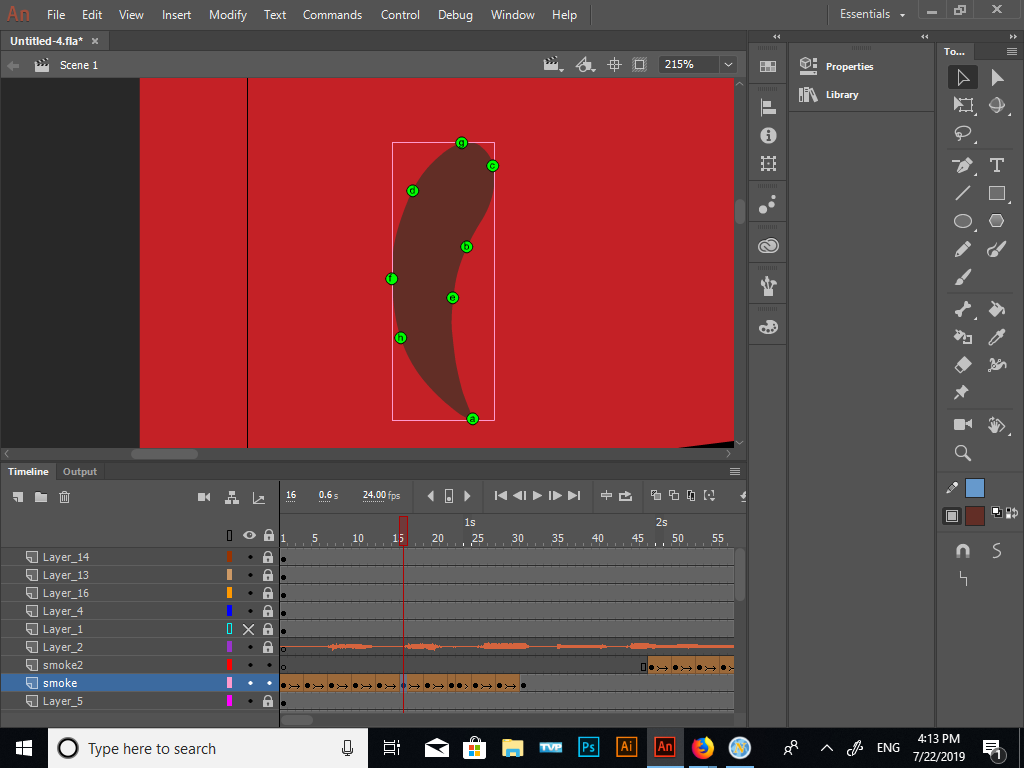Image resolution: width=1024 pixels, height=768 pixels.
Task: Select the Free Transform tool
Action: tap(963, 105)
